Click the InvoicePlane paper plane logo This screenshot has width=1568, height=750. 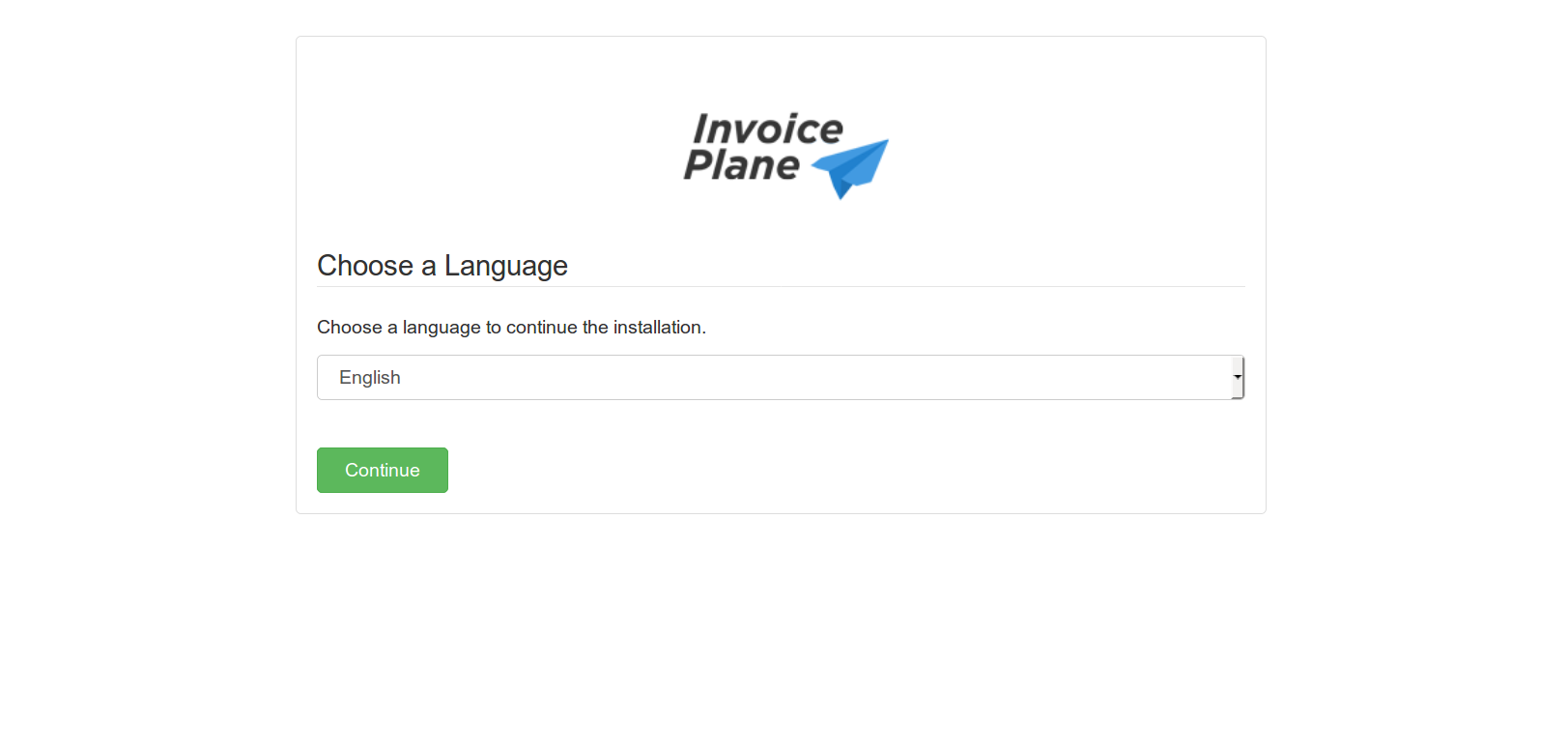pos(785,156)
